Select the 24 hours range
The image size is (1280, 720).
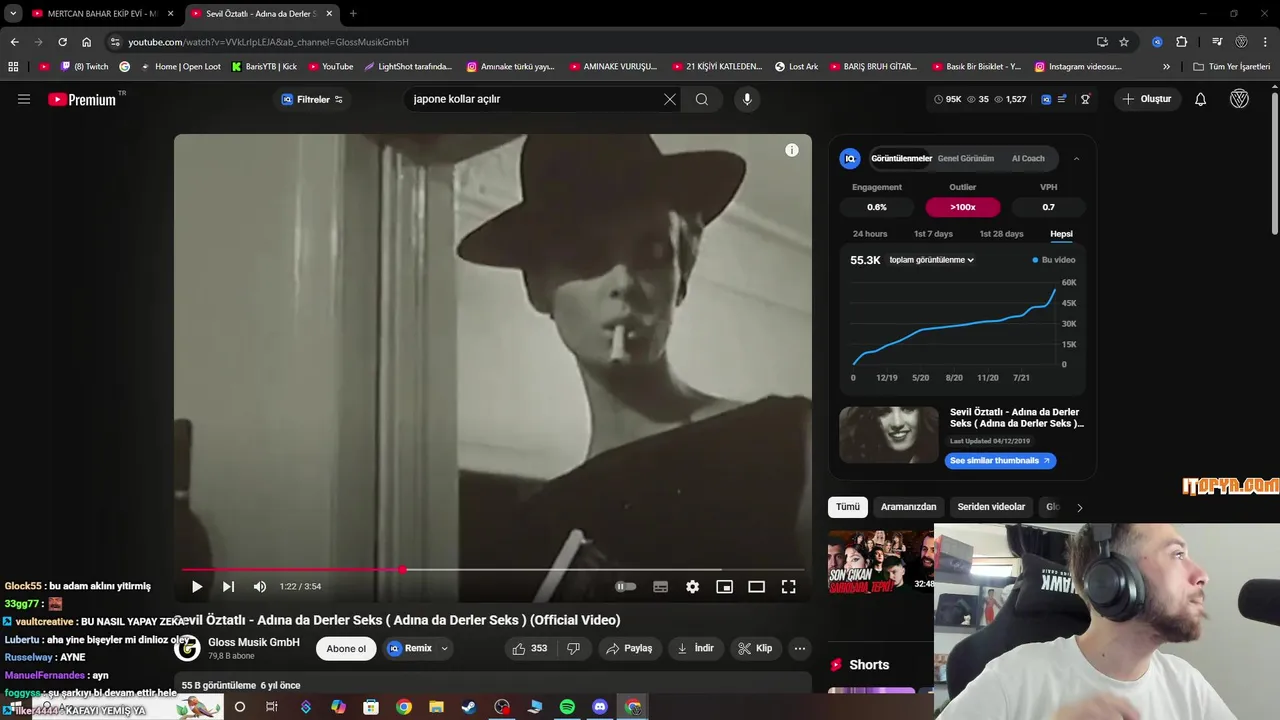(x=870, y=234)
